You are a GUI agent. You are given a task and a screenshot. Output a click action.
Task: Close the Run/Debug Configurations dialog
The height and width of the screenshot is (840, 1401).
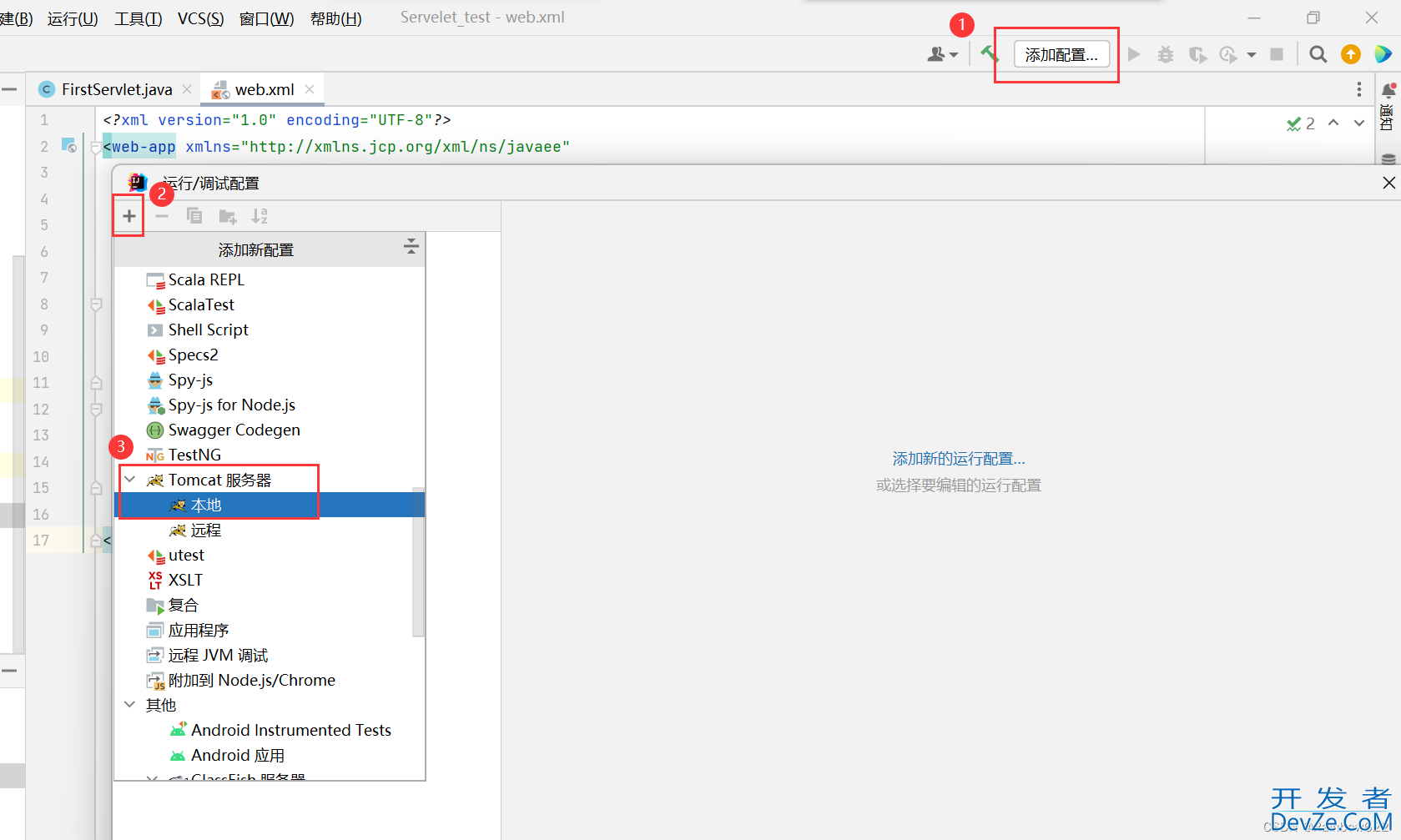(x=1388, y=183)
